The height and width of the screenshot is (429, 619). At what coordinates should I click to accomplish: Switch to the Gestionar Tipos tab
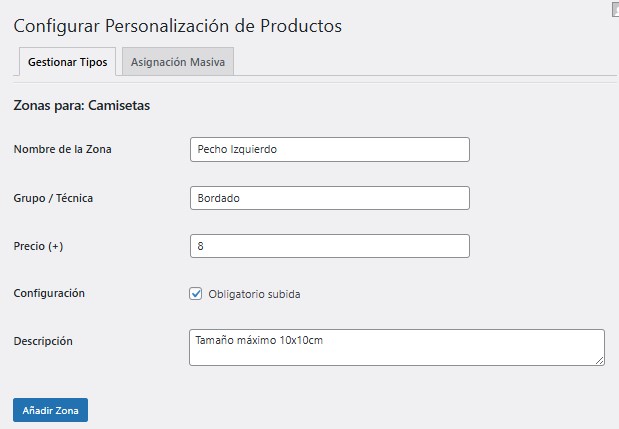[68, 62]
